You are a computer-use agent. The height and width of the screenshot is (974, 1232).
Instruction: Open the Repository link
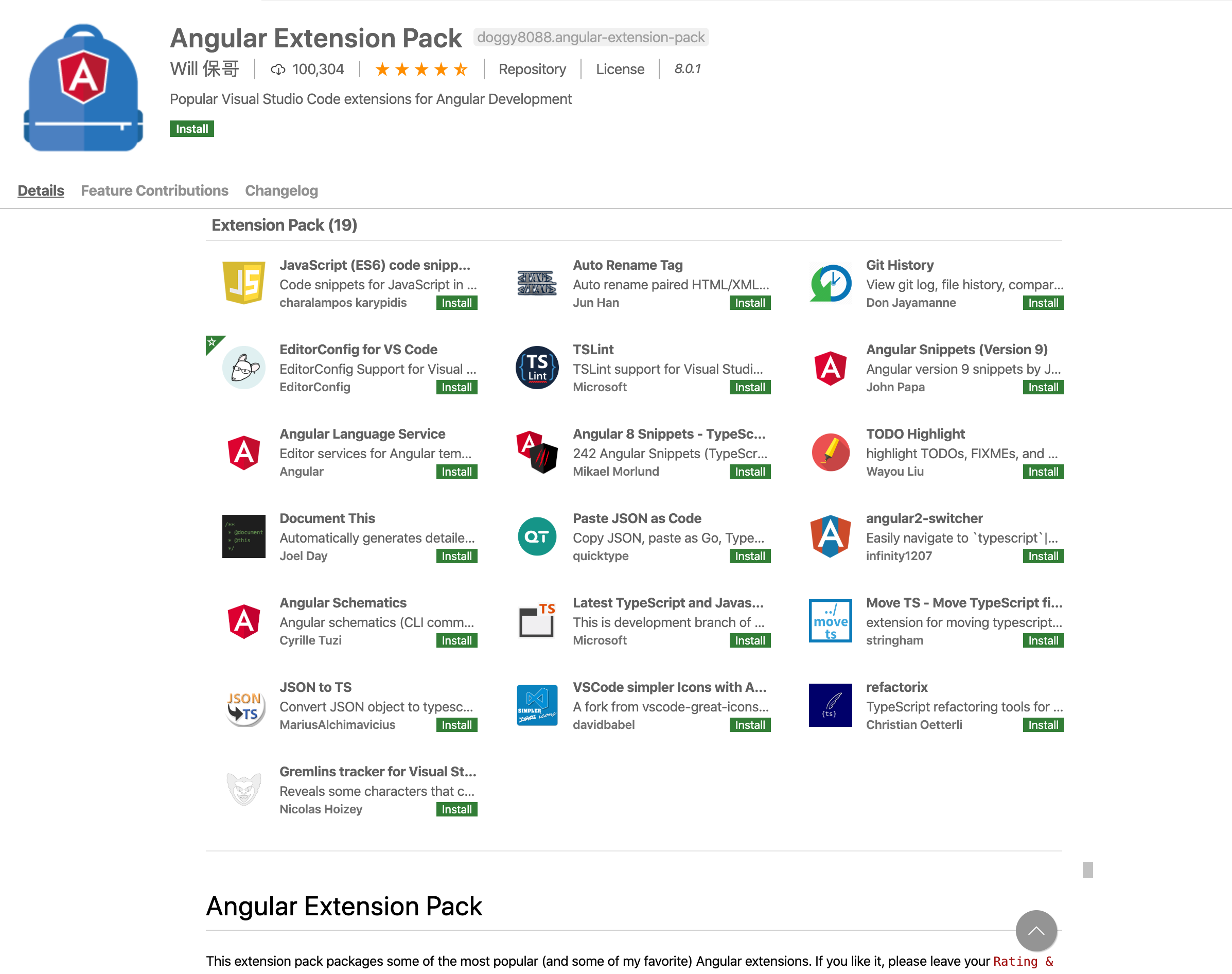[532, 69]
